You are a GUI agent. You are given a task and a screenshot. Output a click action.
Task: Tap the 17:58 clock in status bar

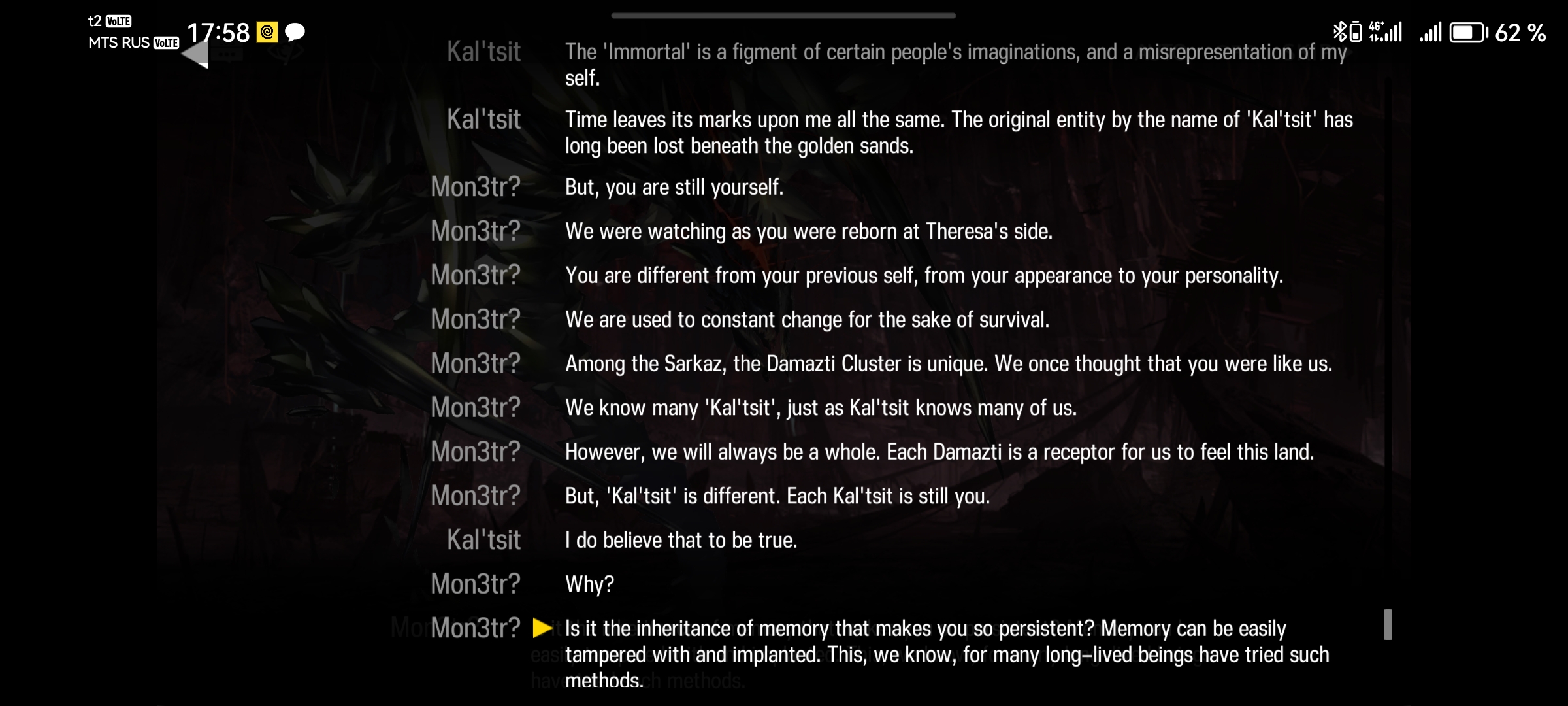[218, 32]
